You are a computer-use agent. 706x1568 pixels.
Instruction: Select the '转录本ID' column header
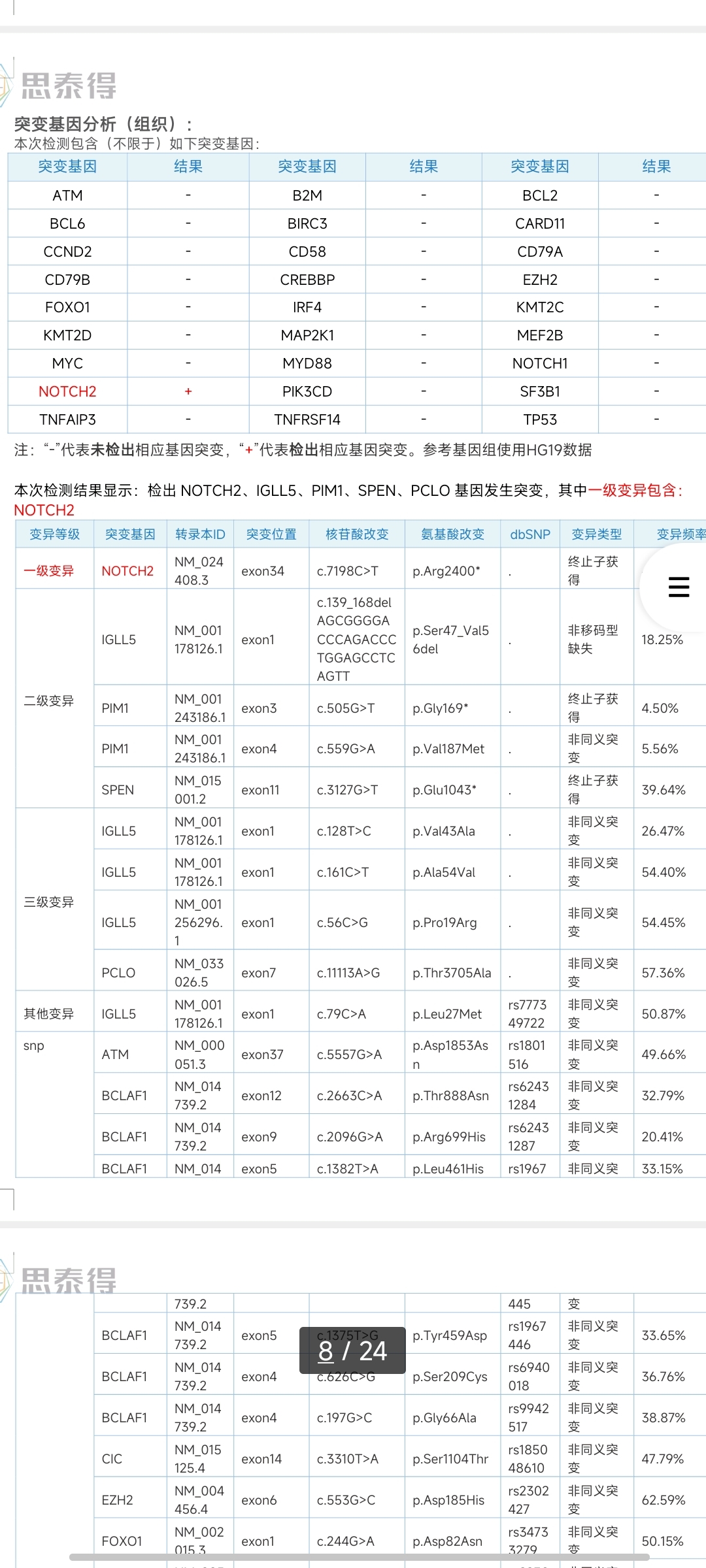point(200,534)
